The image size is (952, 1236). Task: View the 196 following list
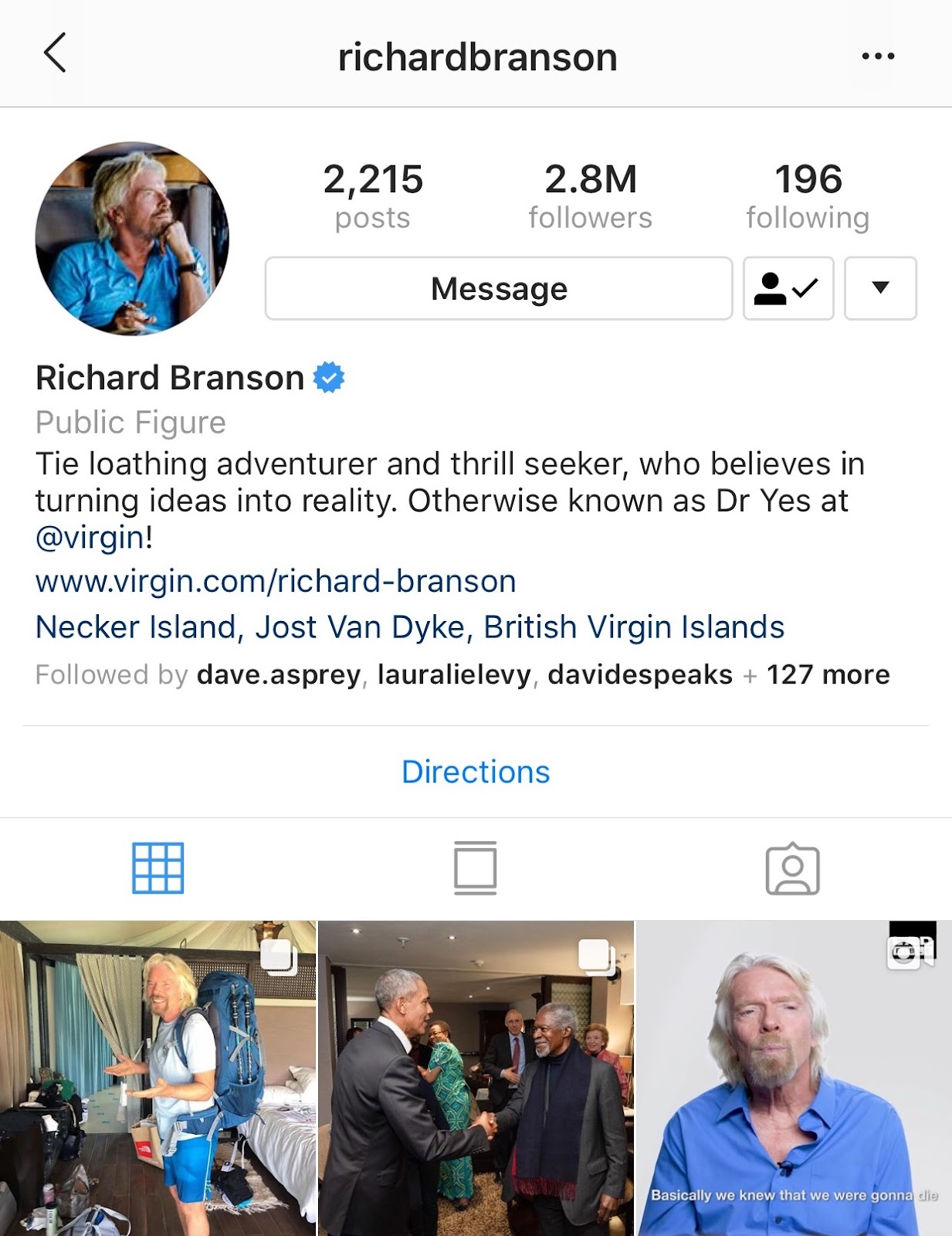click(808, 196)
